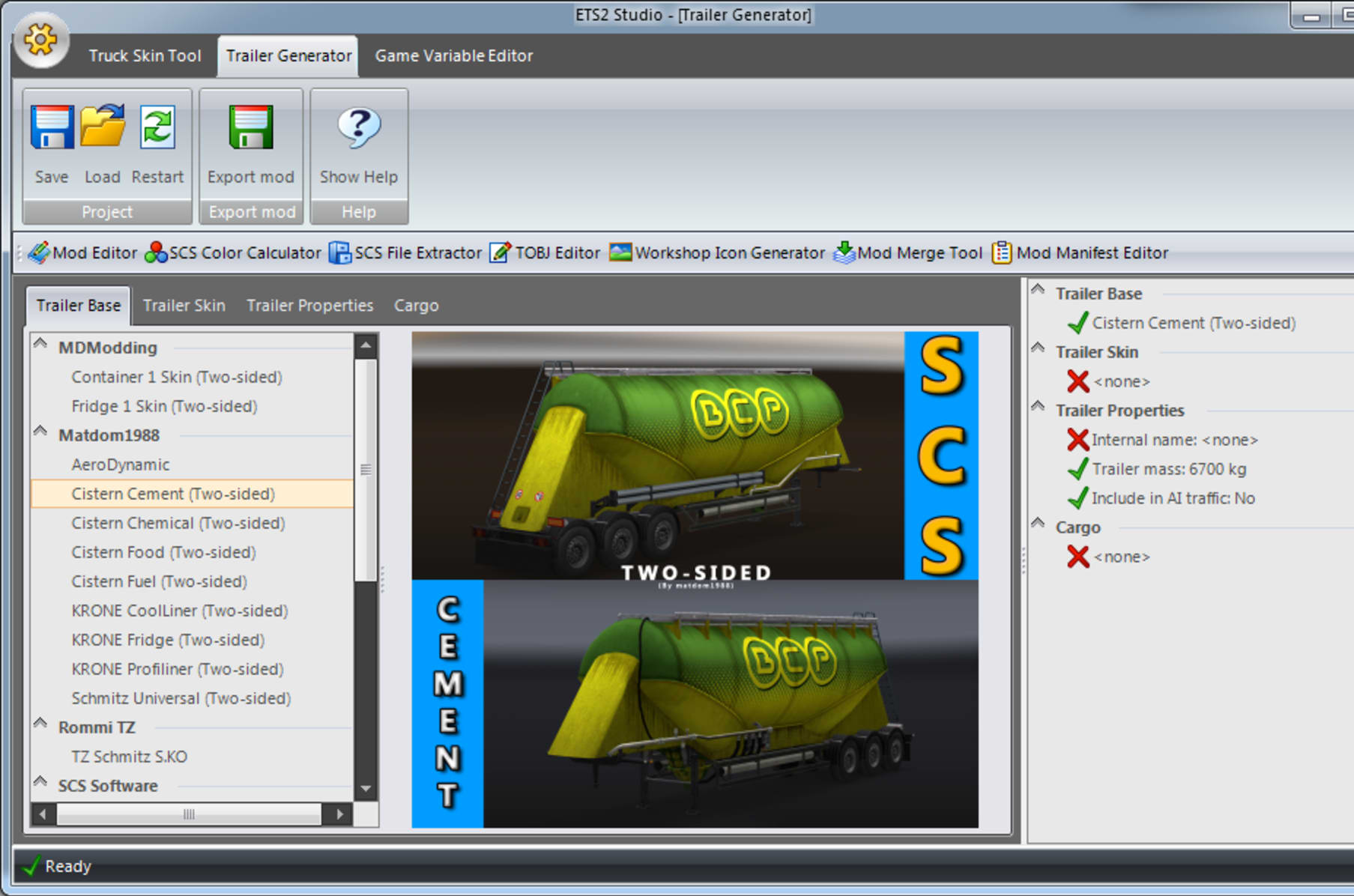
Task: Click the Restart project icon
Action: coord(157,127)
